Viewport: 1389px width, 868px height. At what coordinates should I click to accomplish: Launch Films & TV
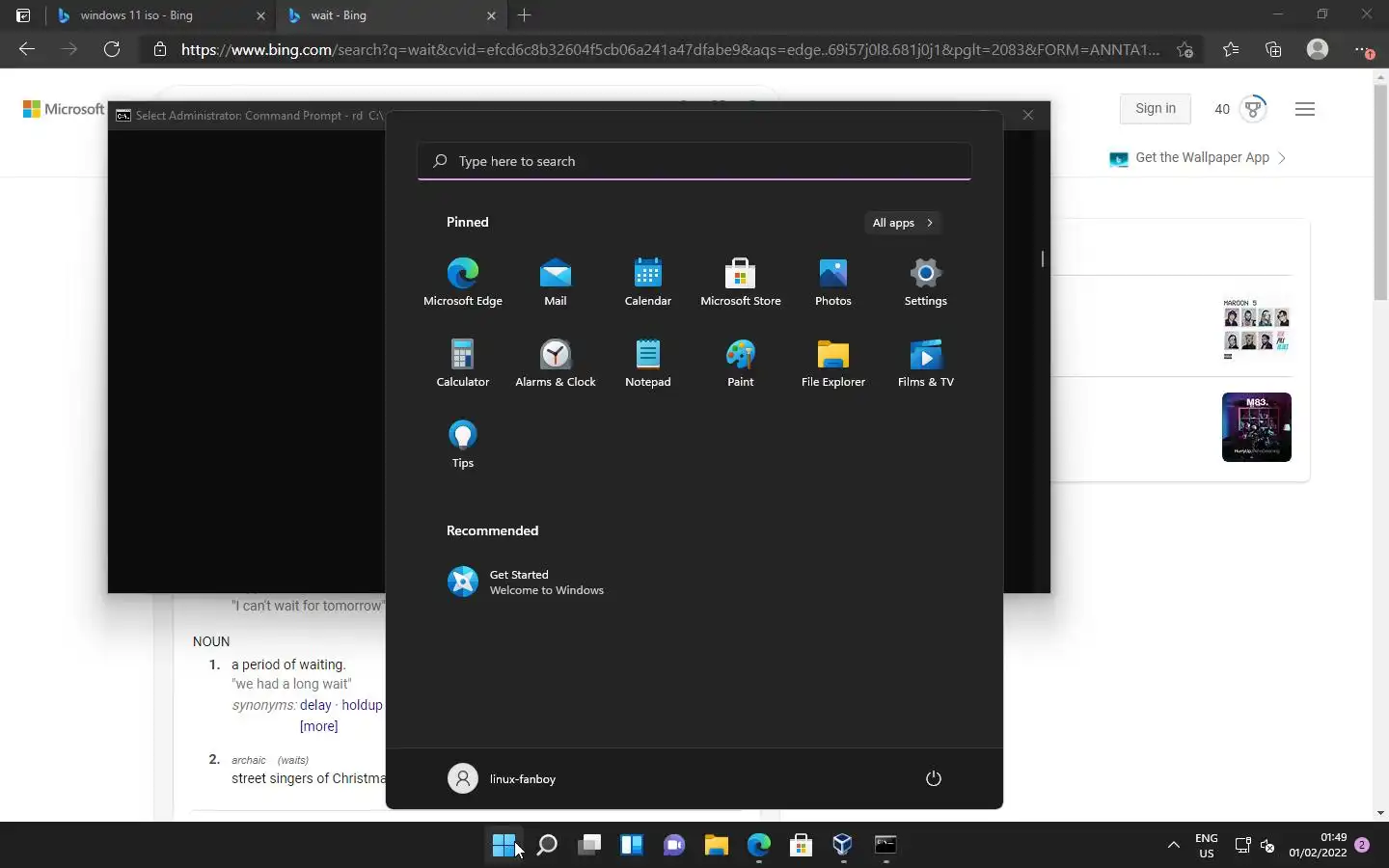tap(926, 363)
